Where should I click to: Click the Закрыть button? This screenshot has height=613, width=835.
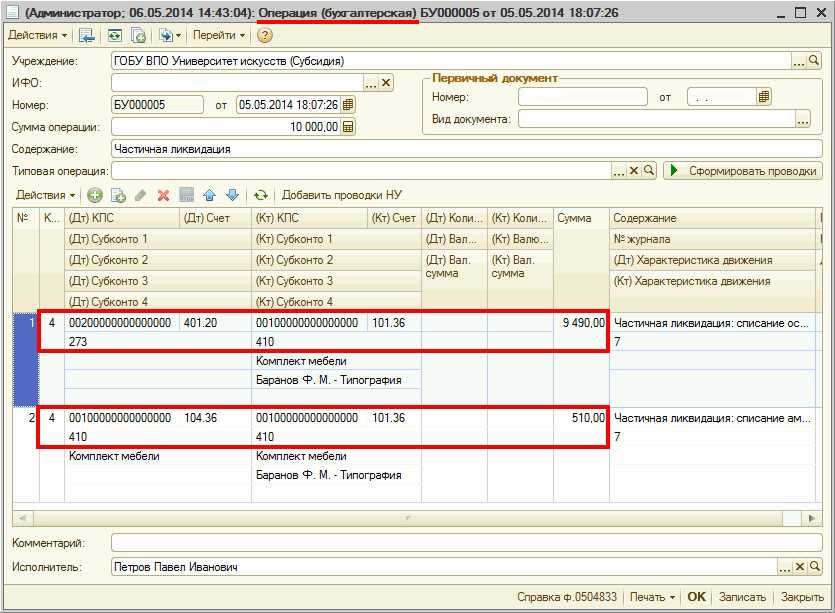(x=803, y=598)
